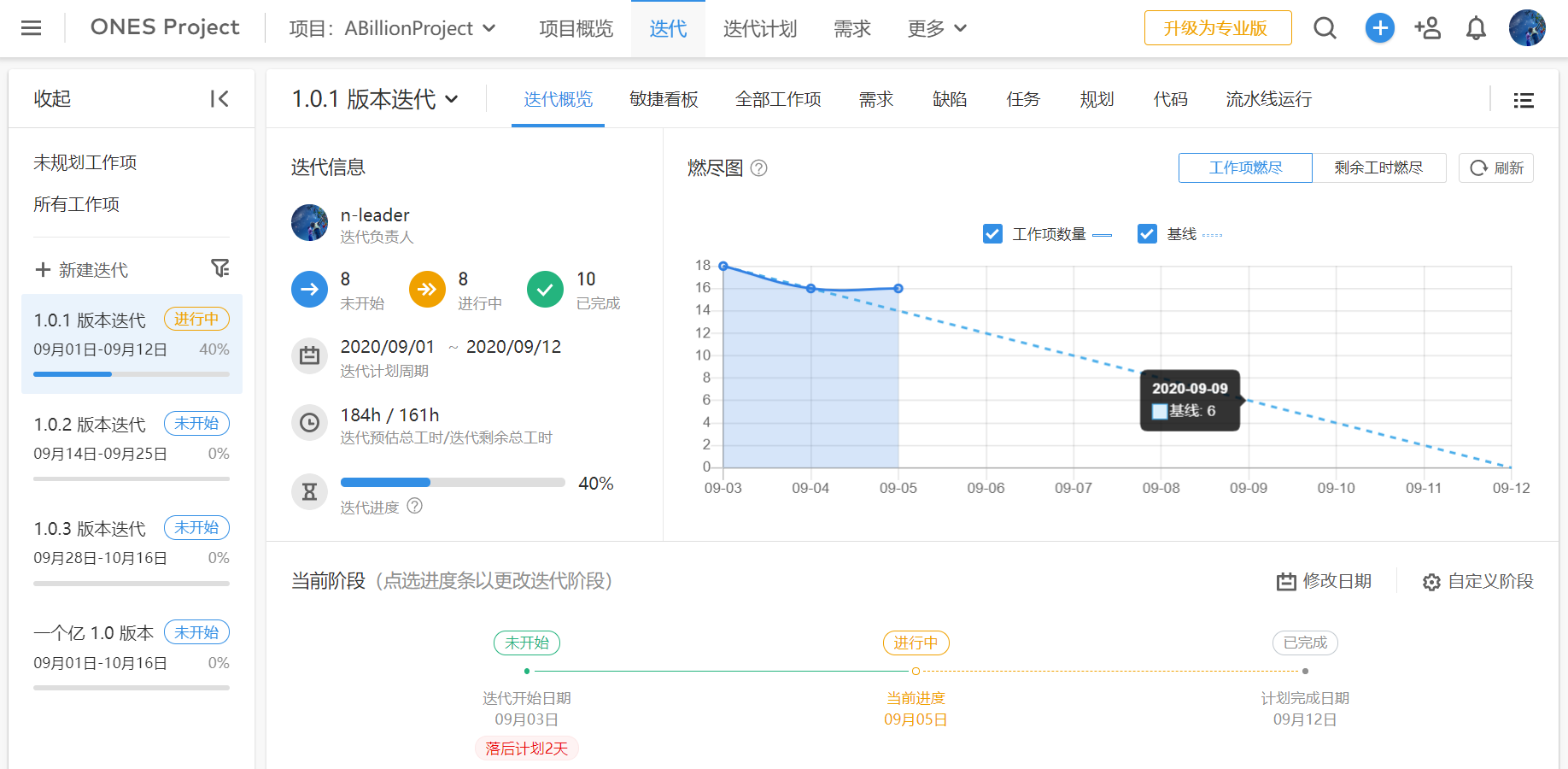This screenshot has width=1568, height=769.
Task: Click the blue plus create button
Action: [1379, 28]
